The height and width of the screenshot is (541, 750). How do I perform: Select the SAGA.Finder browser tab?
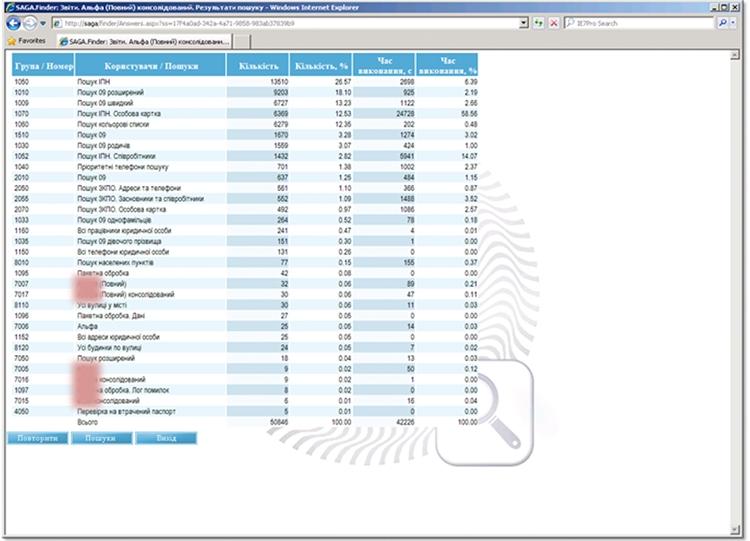pyautogui.click(x=145, y=42)
